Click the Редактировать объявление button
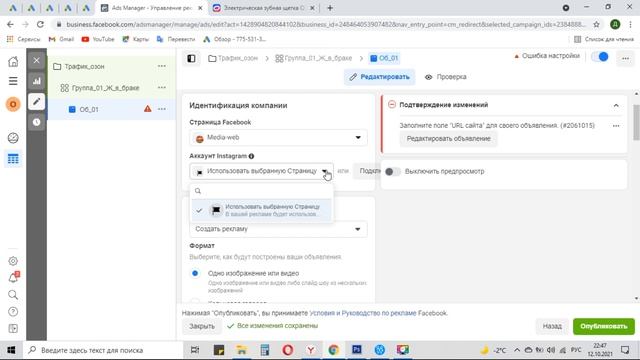 coord(448,139)
